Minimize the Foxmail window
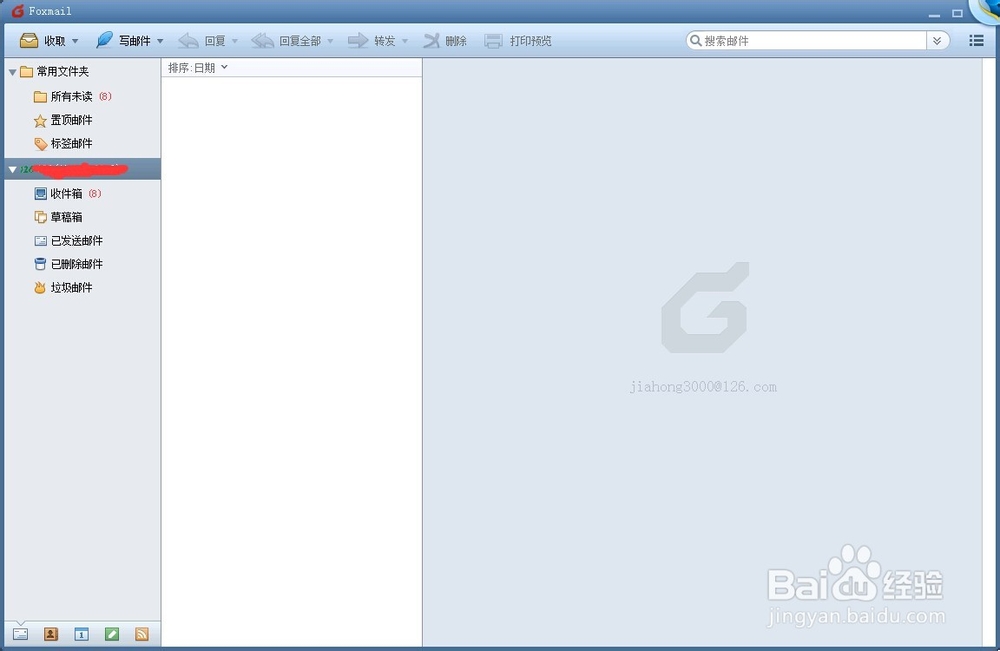The height and width of the screenshot is (651, 1000). click(934, 13)
